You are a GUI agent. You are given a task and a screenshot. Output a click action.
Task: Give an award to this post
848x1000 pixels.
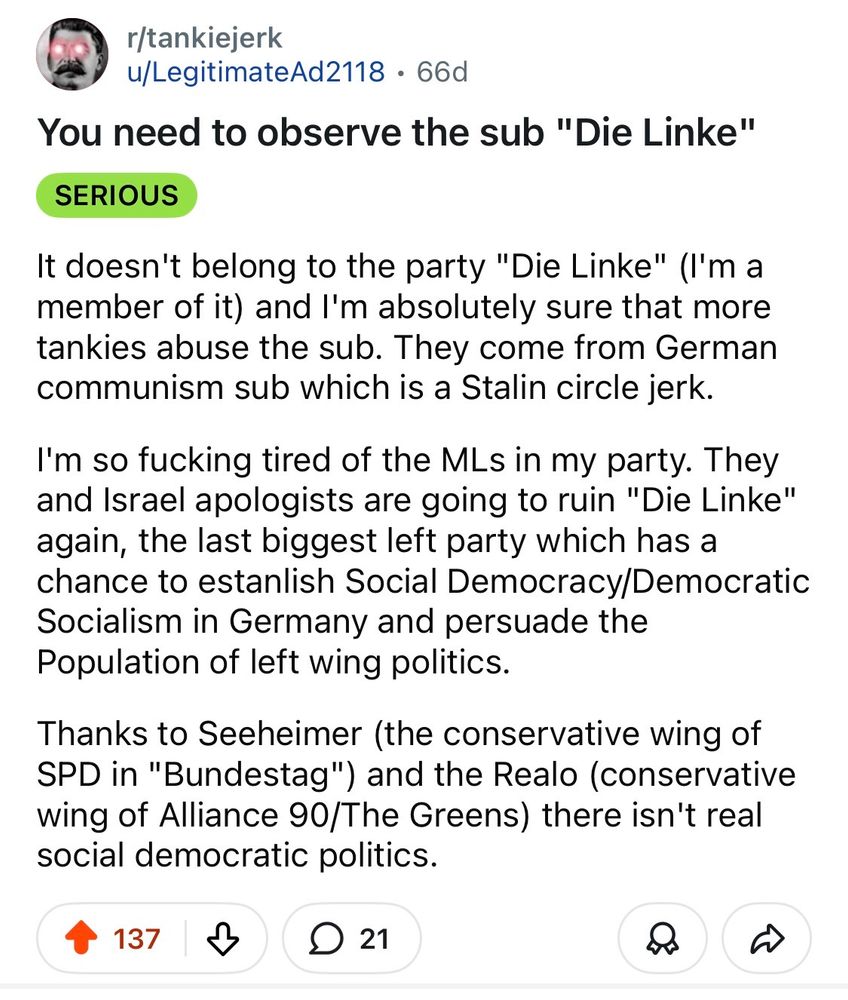(x=659, y=939)
